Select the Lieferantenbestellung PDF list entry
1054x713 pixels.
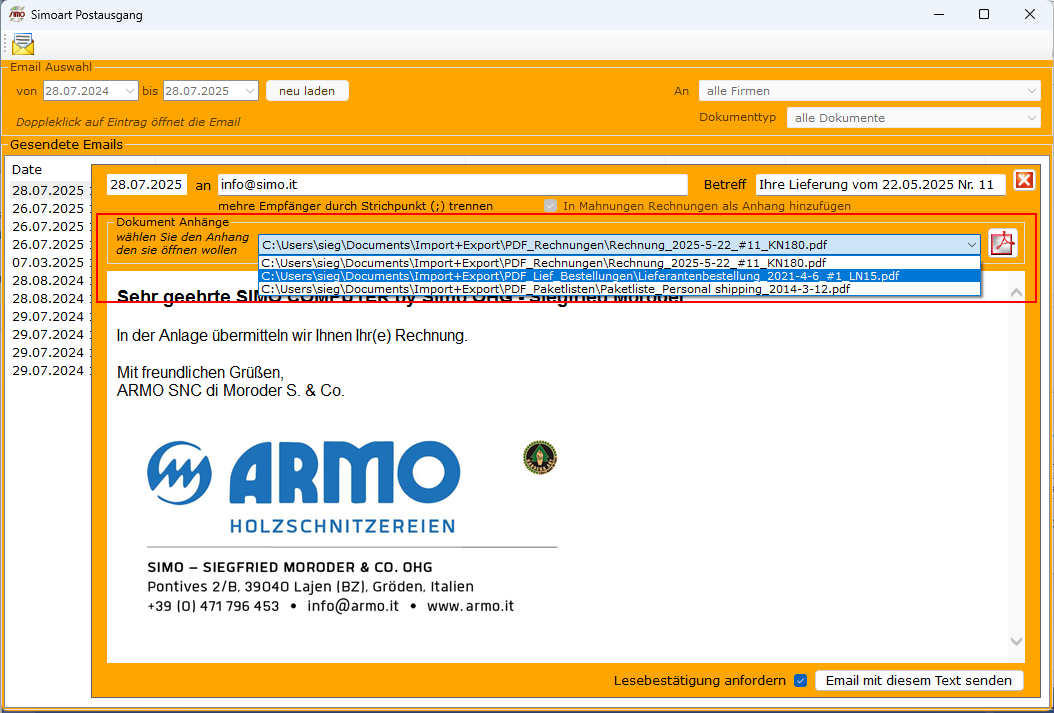[x=580, y=276]
